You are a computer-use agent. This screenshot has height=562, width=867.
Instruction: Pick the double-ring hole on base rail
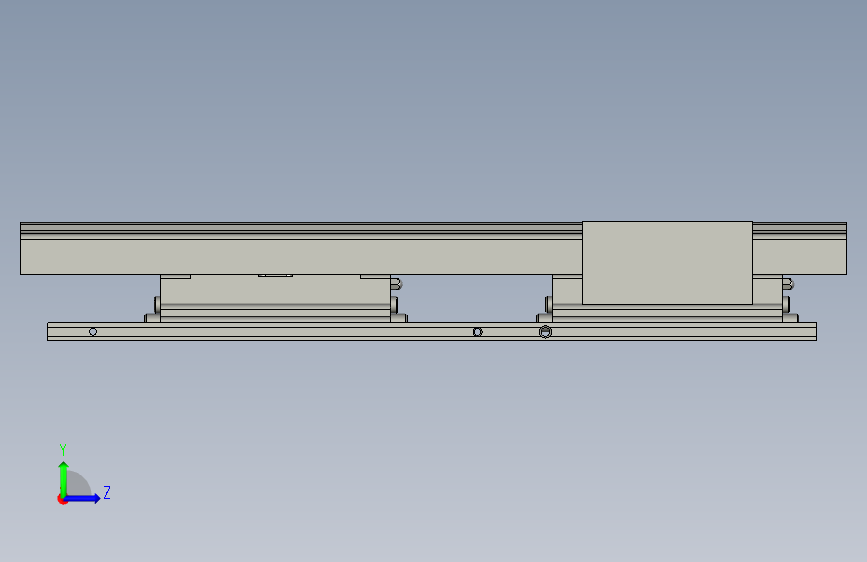pos(545,332)
